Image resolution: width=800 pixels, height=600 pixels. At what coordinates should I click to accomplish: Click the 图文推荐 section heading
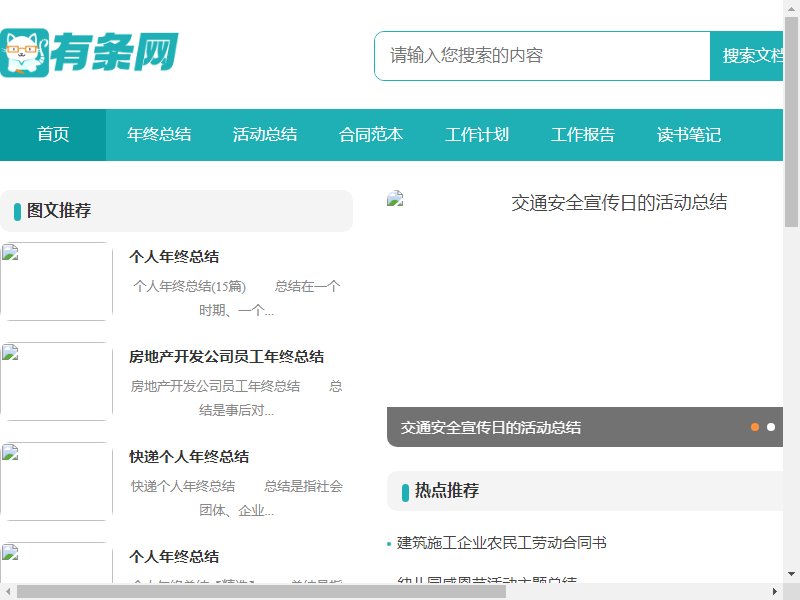(59, 211)
